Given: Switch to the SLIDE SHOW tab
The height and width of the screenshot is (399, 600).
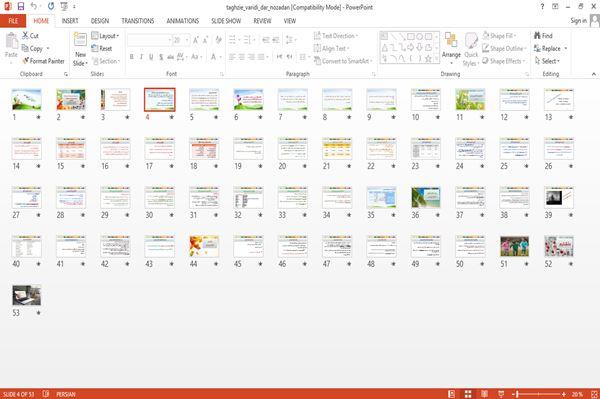Looking at the screenshot, I should point(226,21).
